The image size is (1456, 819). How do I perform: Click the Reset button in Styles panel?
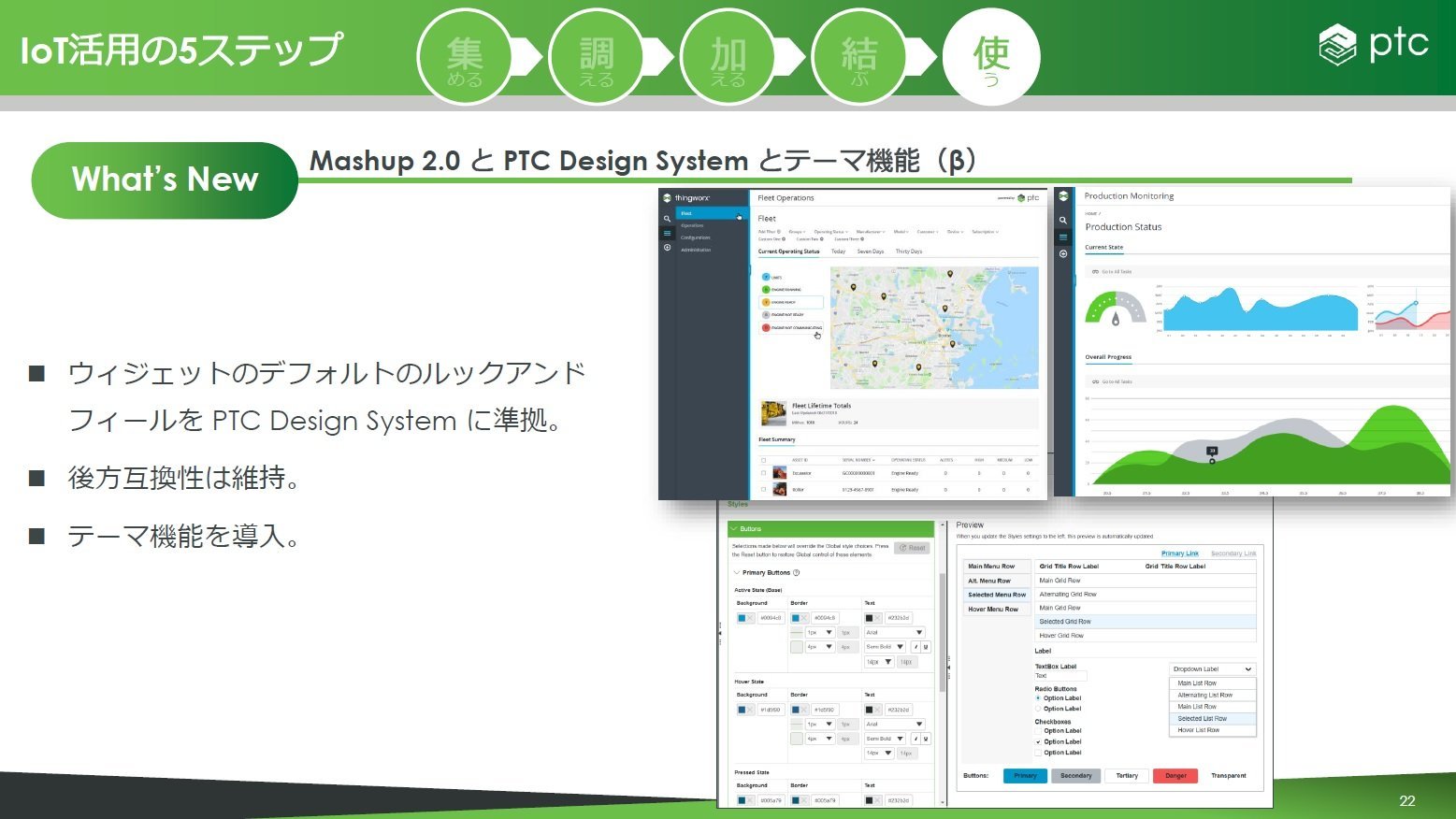coord(913,548)
